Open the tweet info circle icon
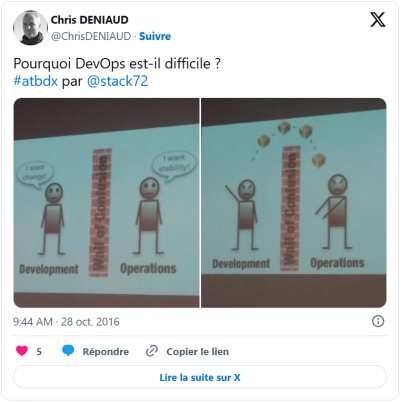The image size is (400, 402). (378, 321)
